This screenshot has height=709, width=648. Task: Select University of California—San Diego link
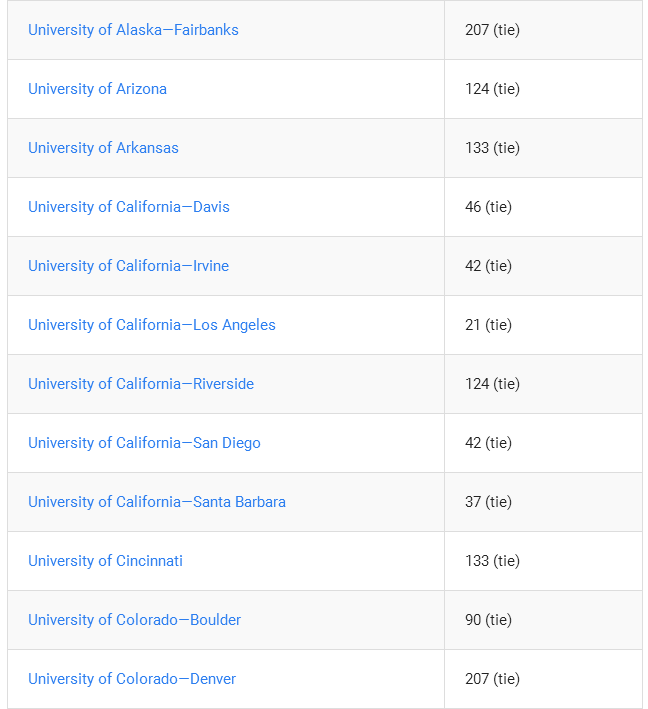click(144, 443)
